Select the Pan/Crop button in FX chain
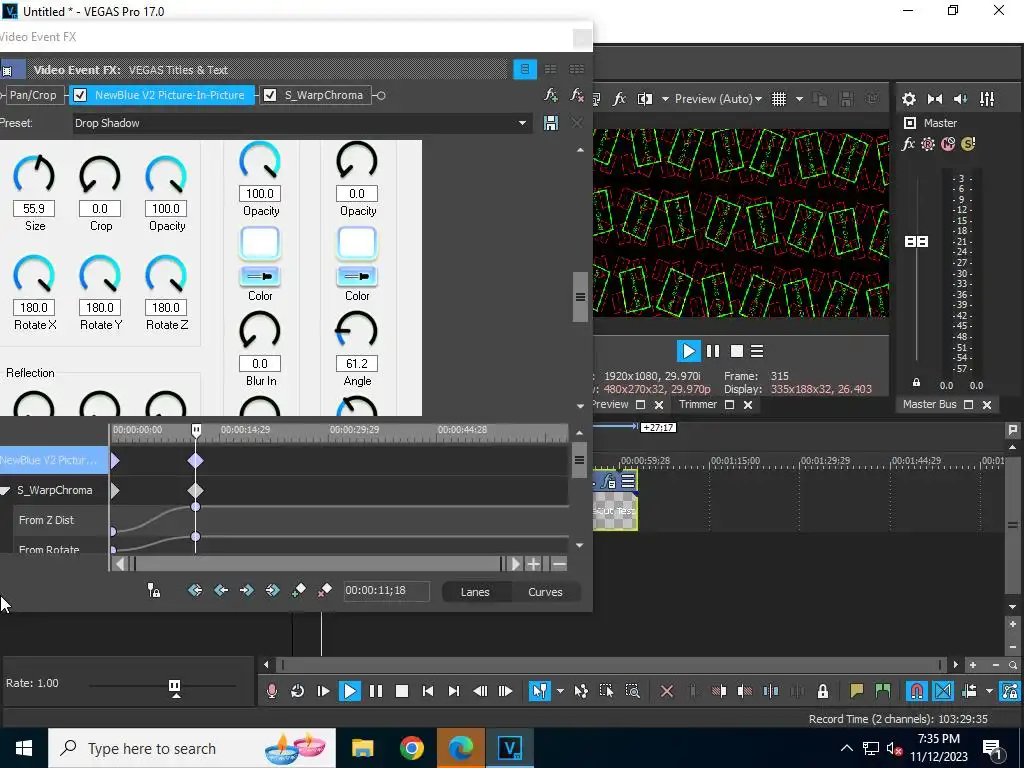The height and width of the screenshot is (768, 1024). click(x=33, y=95)
